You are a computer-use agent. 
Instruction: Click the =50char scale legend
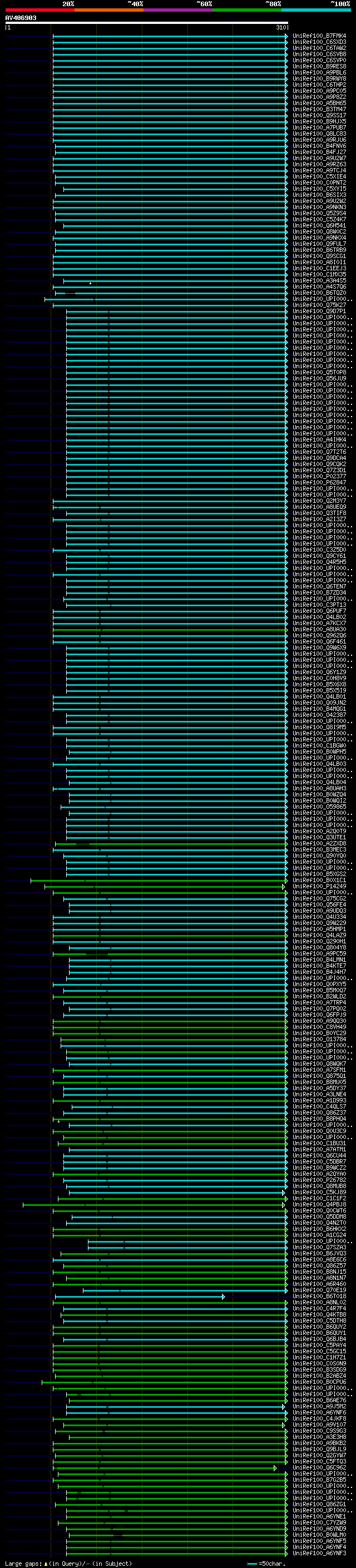266,1563
